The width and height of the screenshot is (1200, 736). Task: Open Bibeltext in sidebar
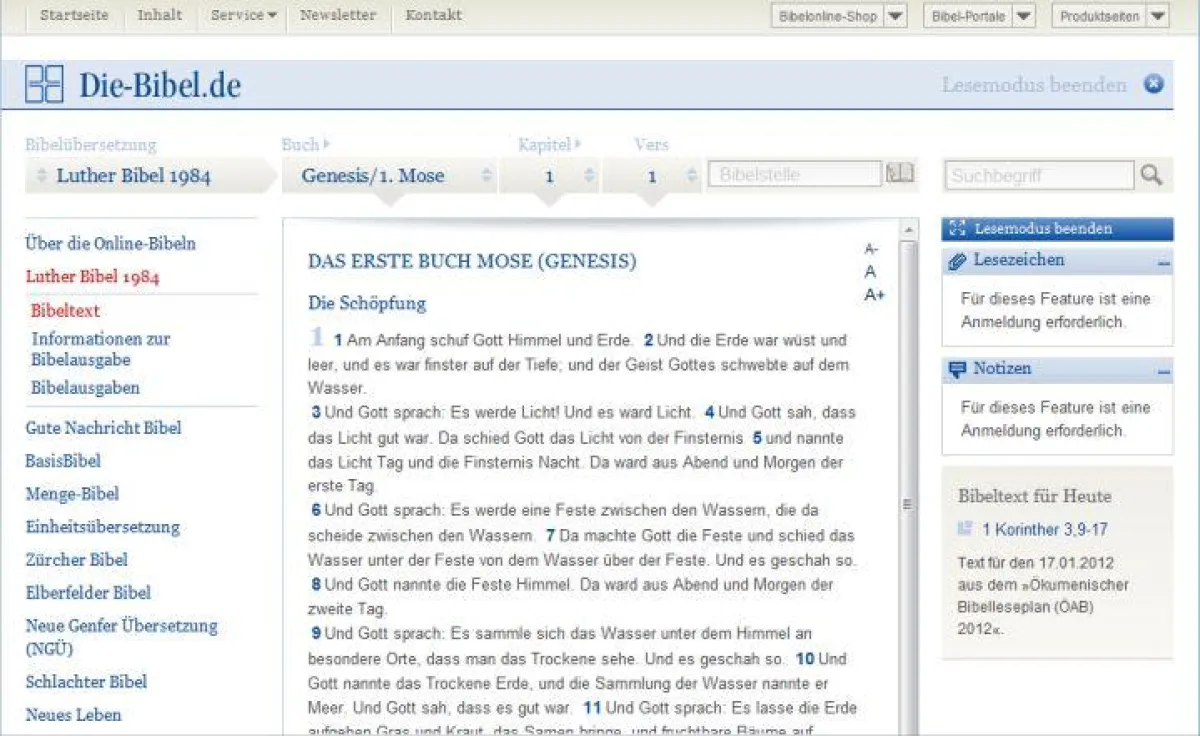[x=65, y=311]
